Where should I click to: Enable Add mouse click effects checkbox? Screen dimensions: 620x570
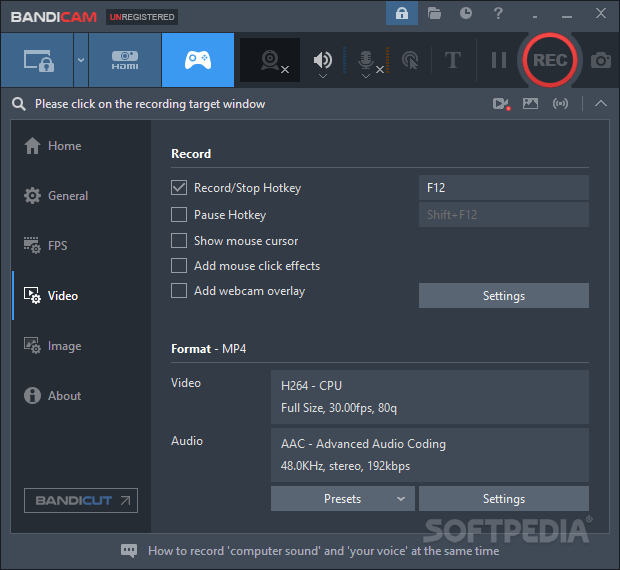coord(179,266)
